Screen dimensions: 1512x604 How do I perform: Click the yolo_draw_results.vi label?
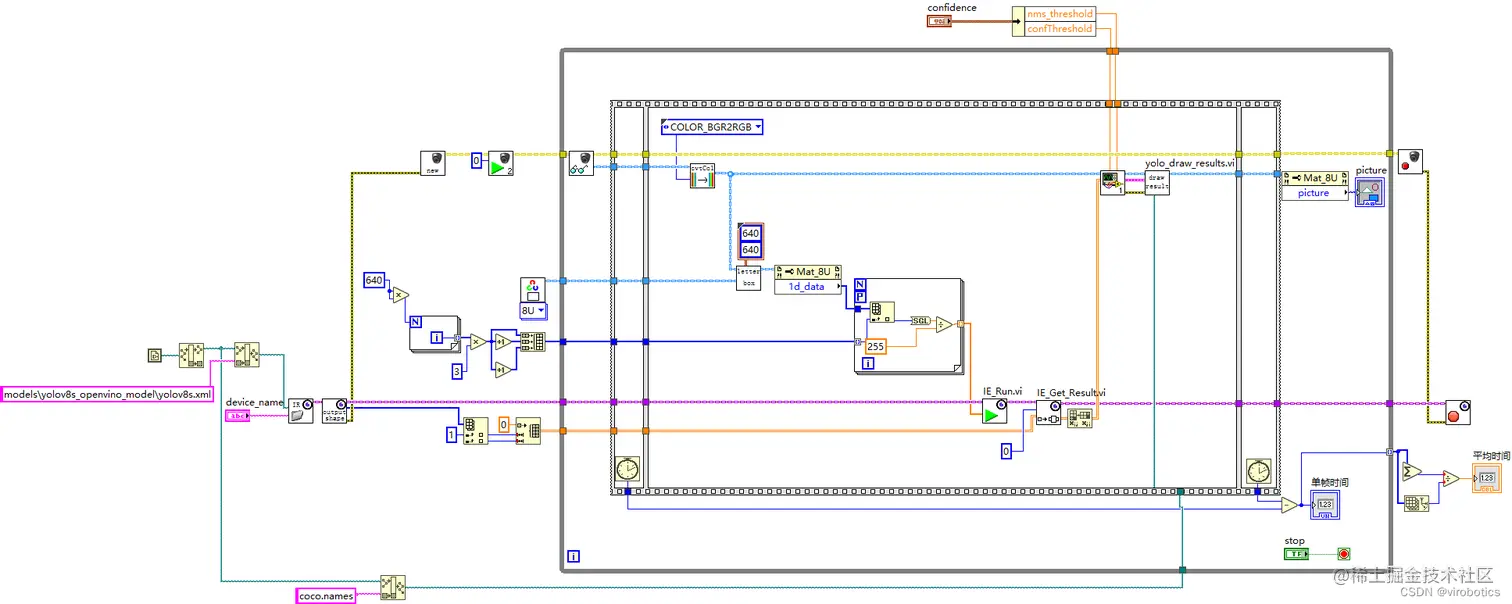click(1190, 162)
